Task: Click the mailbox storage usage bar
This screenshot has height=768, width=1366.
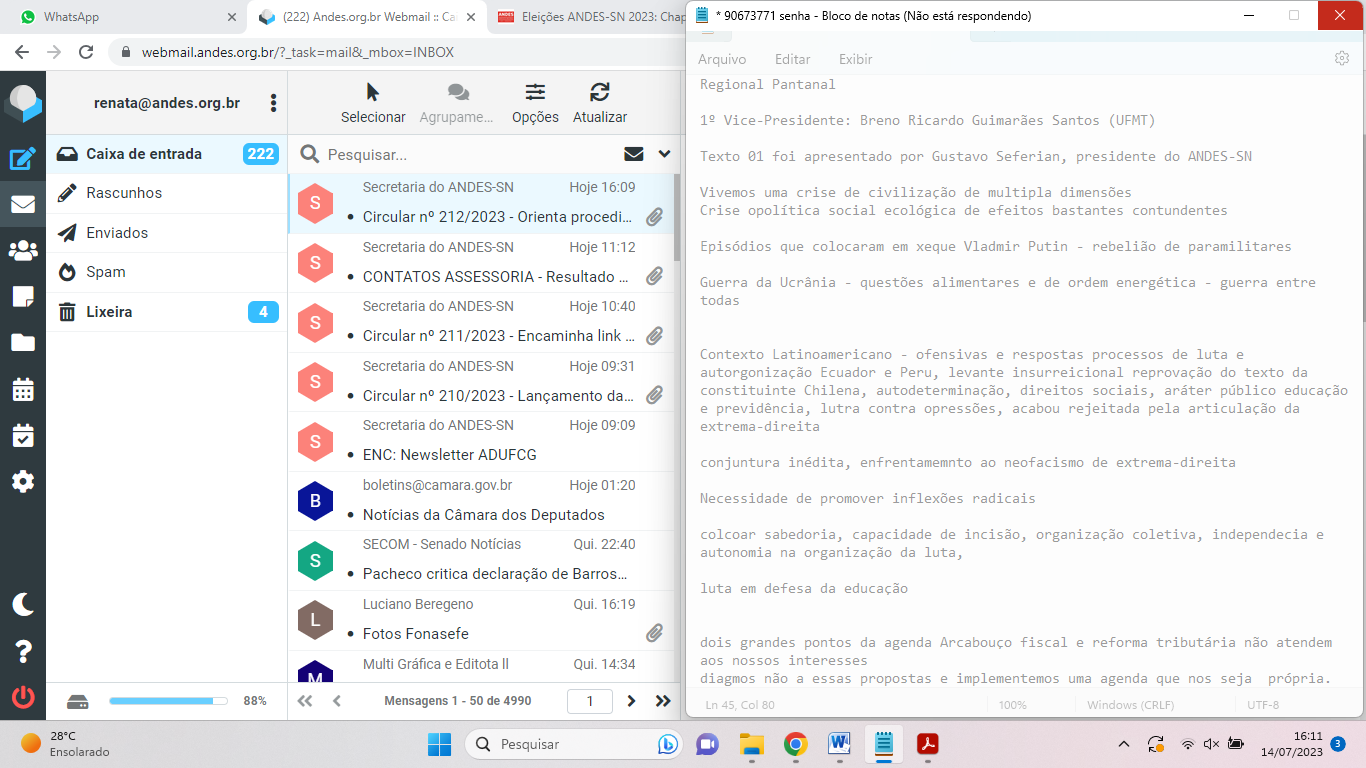Action: coord(168,701)
